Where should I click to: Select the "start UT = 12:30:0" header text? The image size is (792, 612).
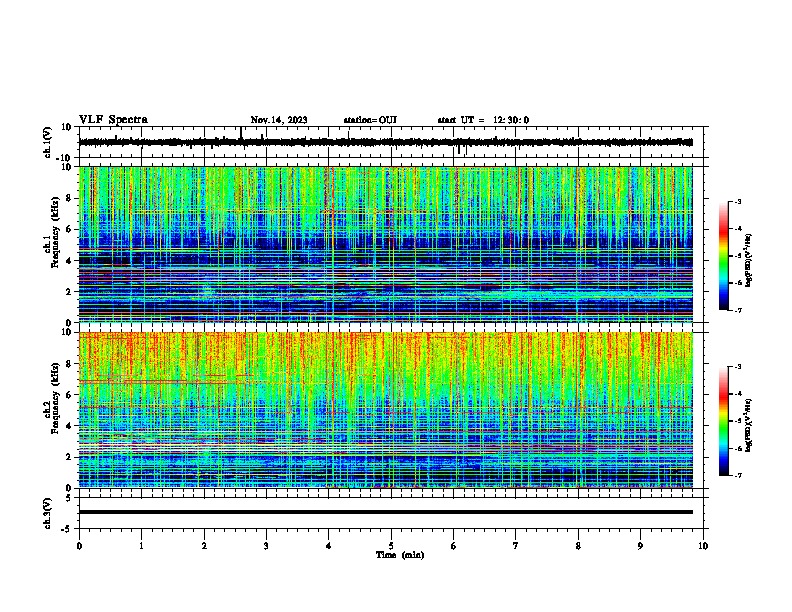pos(483,120)
